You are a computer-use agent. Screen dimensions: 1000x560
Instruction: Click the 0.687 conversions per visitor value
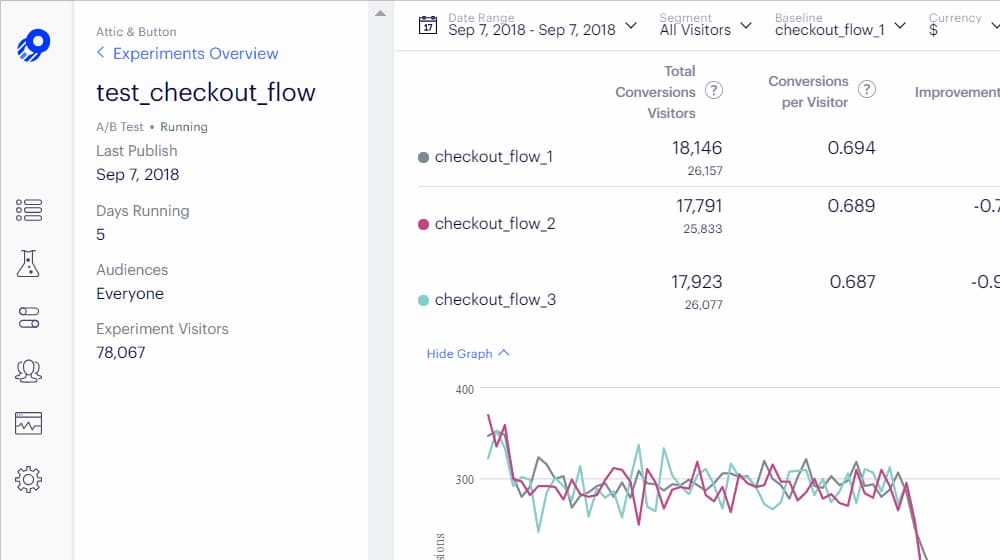click(x=853, y=282)
